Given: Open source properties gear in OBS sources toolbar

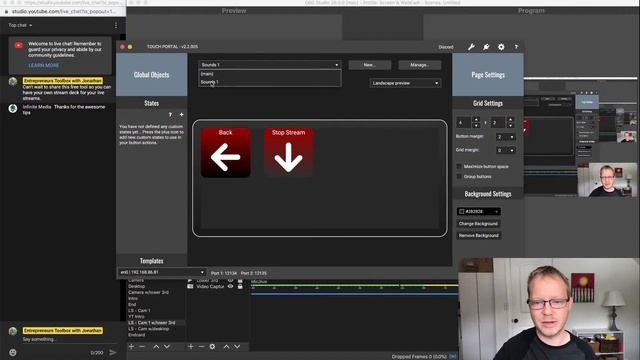Looking at the screenshot, I should (x=212, y=347).
